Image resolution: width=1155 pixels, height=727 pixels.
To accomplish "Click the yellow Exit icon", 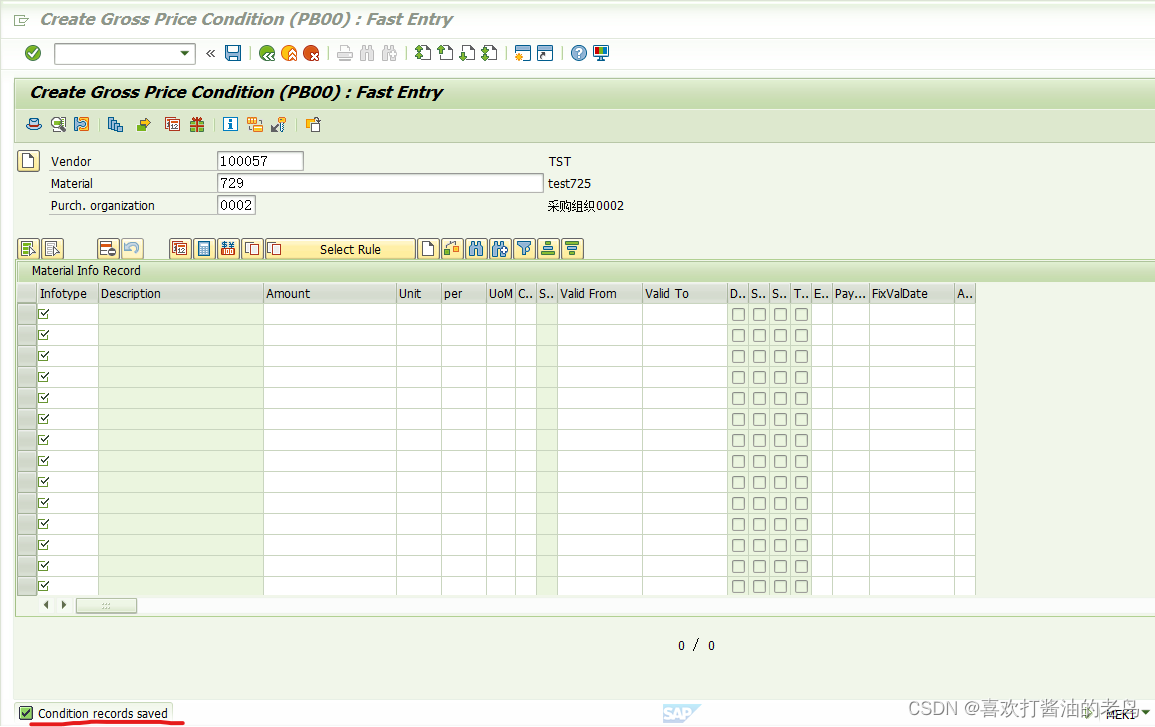I will [x=288, y=53].
